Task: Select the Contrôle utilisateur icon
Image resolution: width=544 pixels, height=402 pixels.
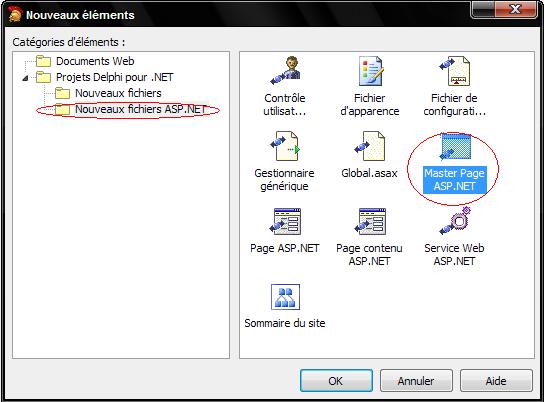Action: pyautogui.click(x=285, y=71)
